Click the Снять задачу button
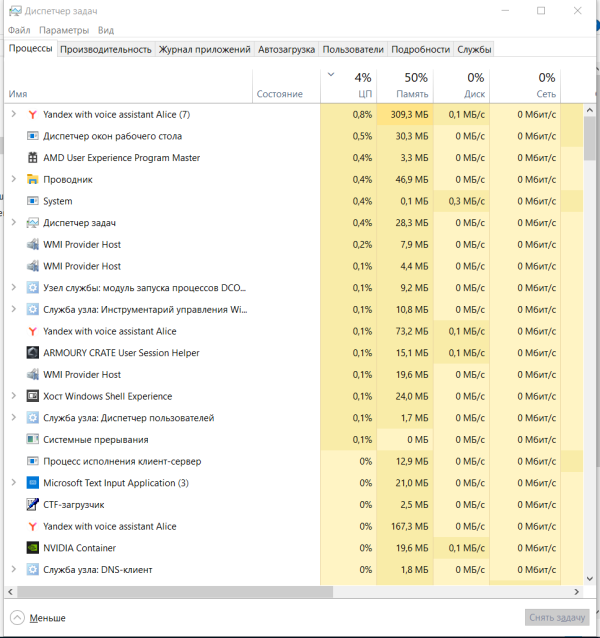Viewport: 600px width, 638px height. click(x=557, y=618)
